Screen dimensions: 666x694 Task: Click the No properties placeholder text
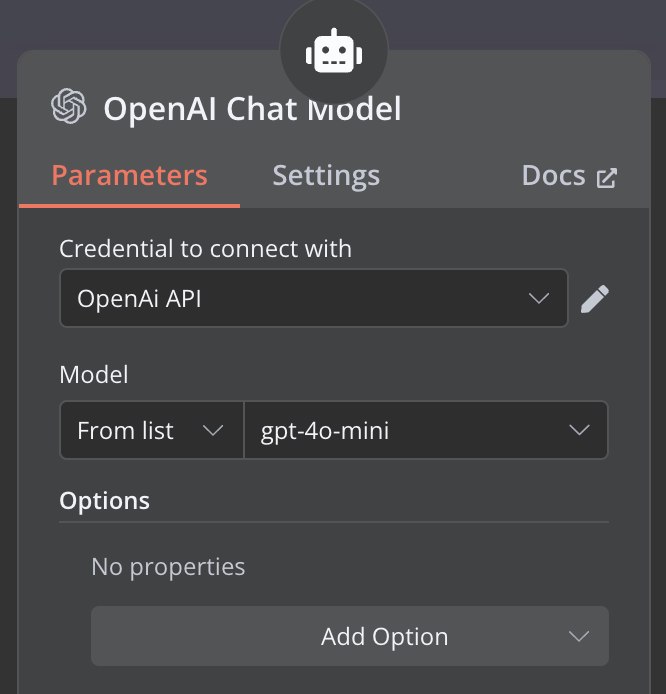click(x=168, y=567)
